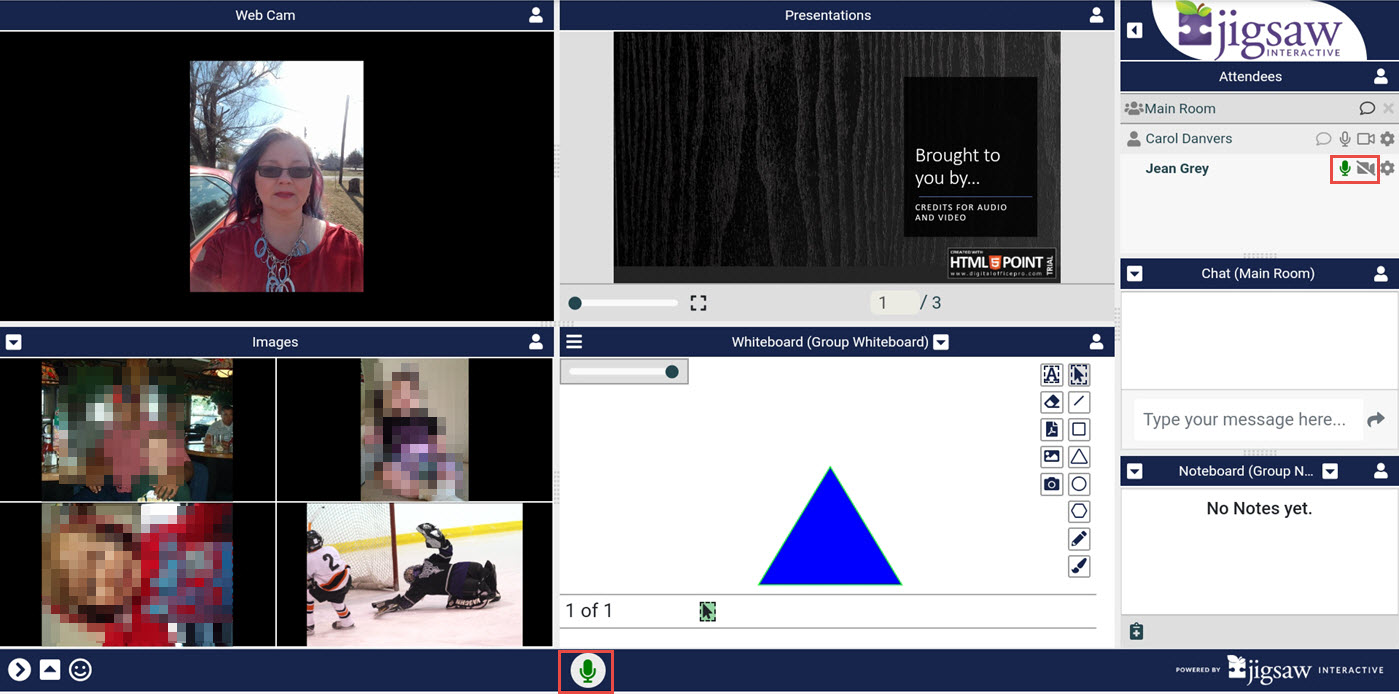Open the Whiteboard (Group Whiteboard) dropdown arrow

coord(941,342)
